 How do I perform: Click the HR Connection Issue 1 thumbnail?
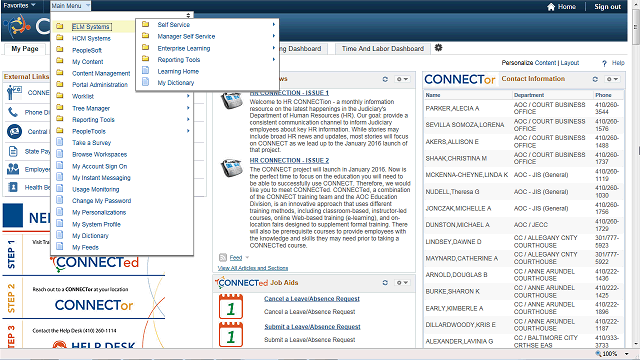(x=231, y=100)
